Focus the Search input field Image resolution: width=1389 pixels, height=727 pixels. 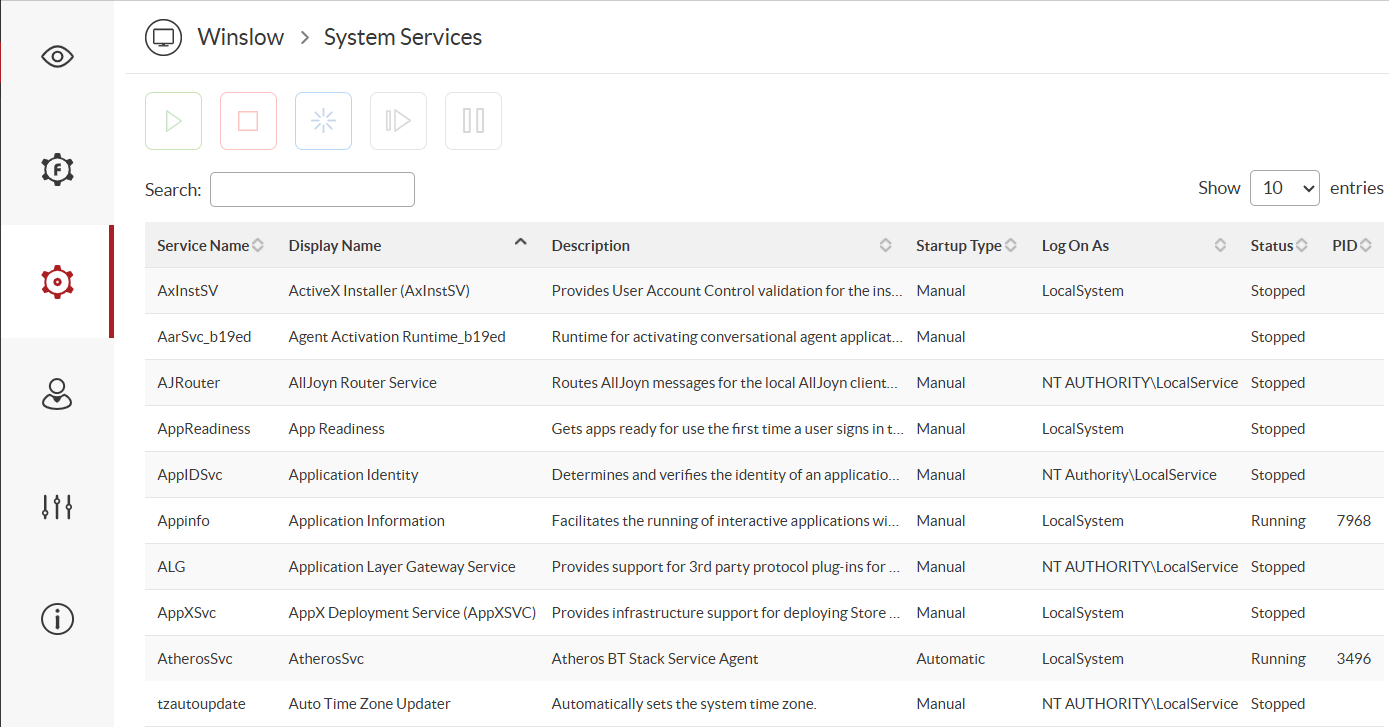[x=312, y=189]
